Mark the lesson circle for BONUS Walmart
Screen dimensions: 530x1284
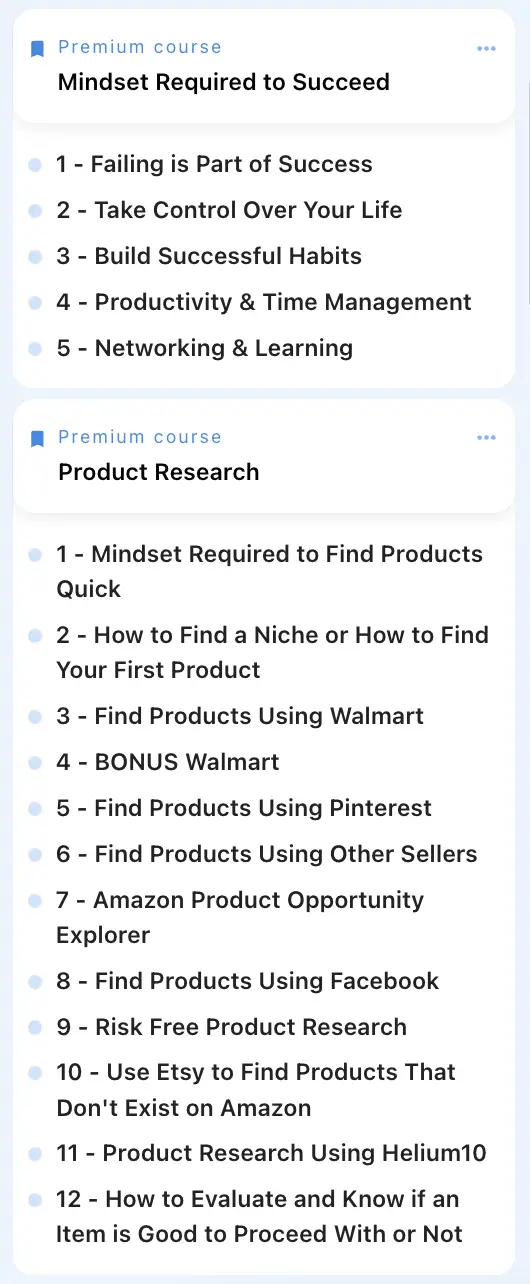36,763
